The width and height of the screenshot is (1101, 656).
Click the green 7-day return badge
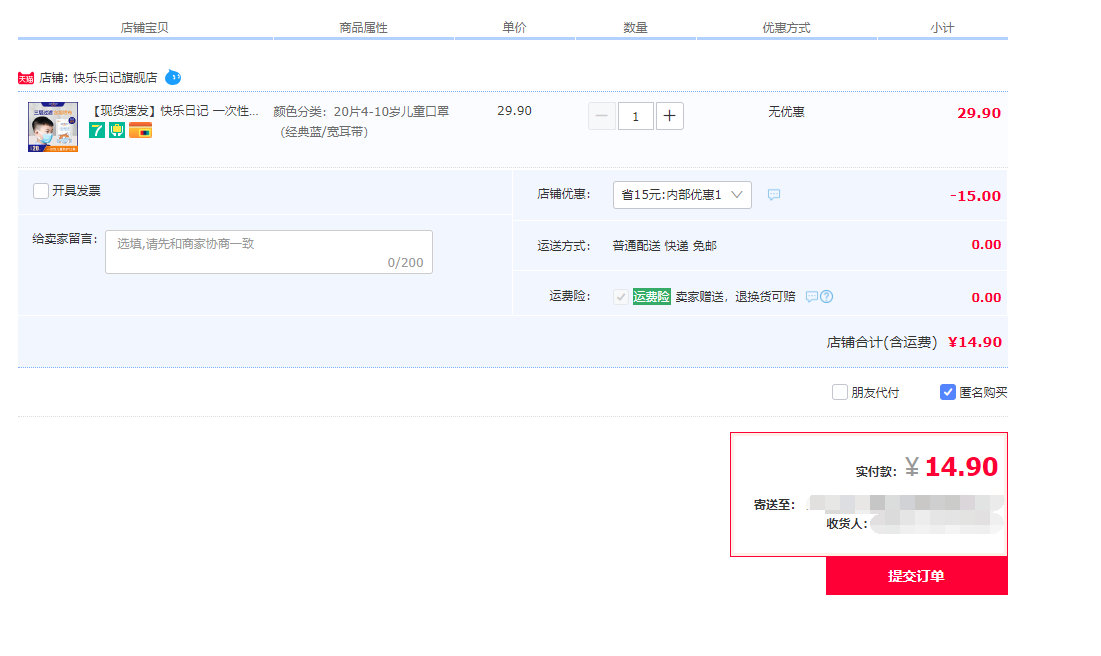pyautogui.click(x=97, y=130)
